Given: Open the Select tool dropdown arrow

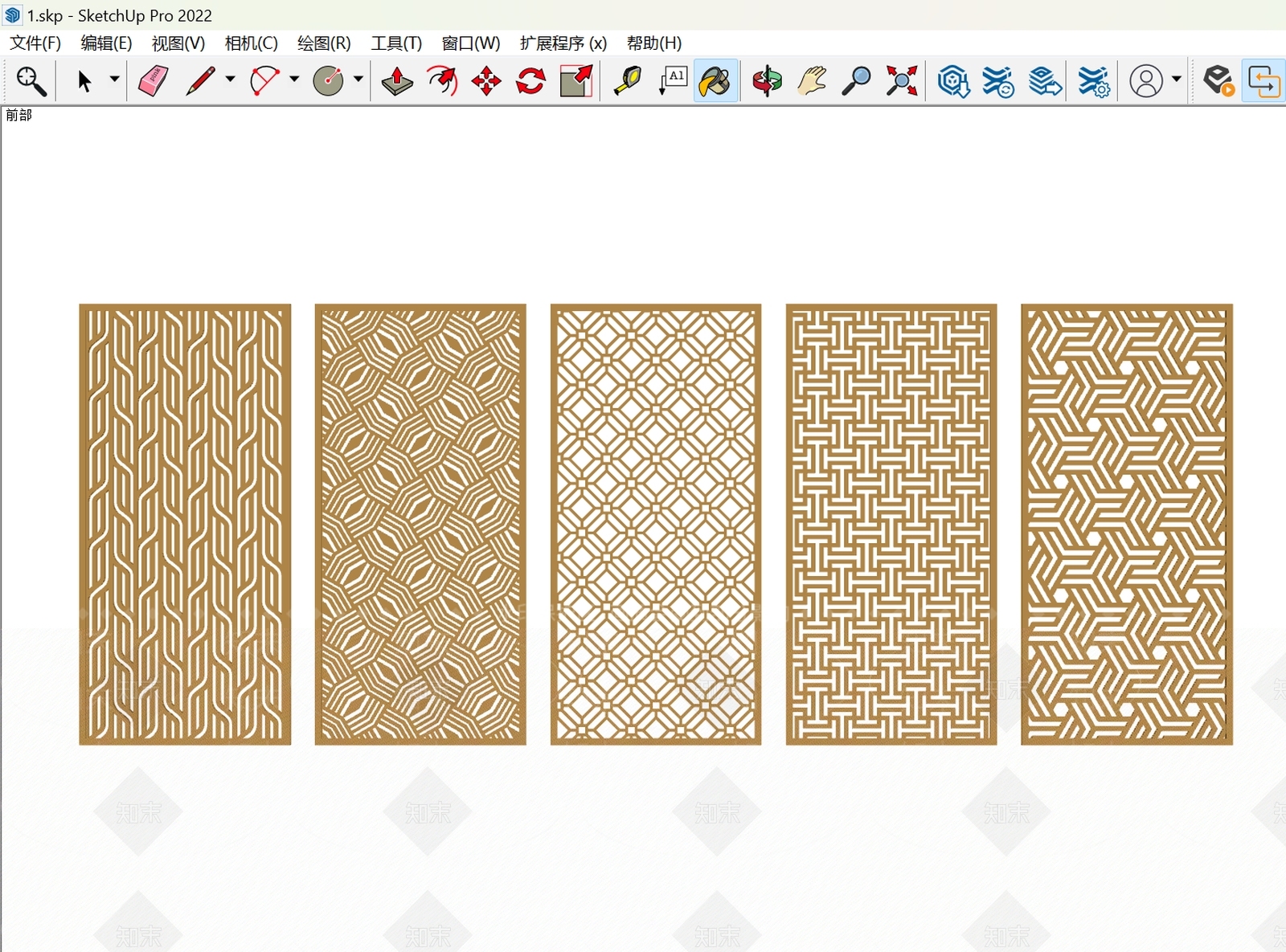Looking at the screenshot, I should 114,79.
